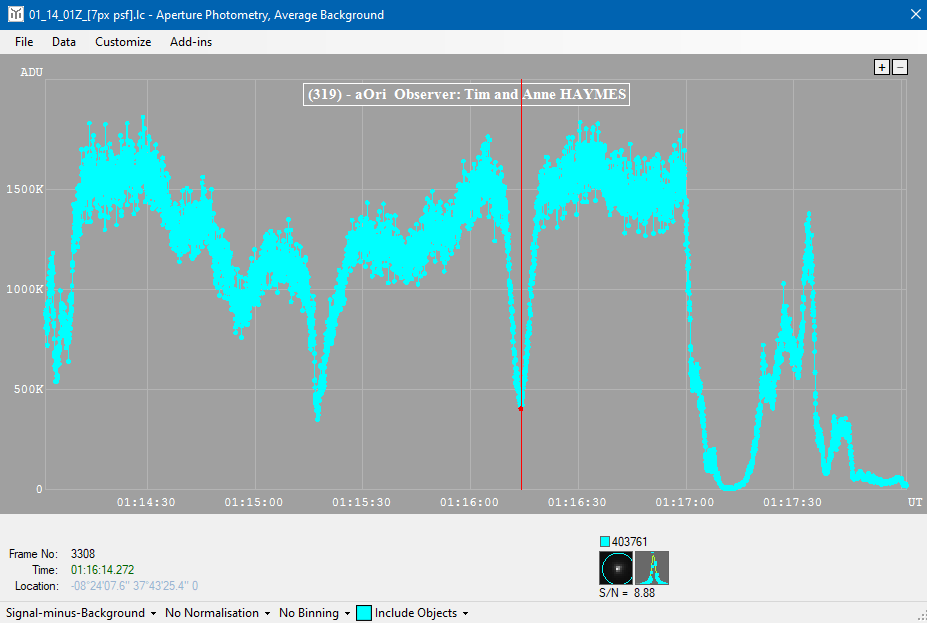Click the application icon in title bar
Image resolution: width=927 pixels, height=623 pixels.
14,15
